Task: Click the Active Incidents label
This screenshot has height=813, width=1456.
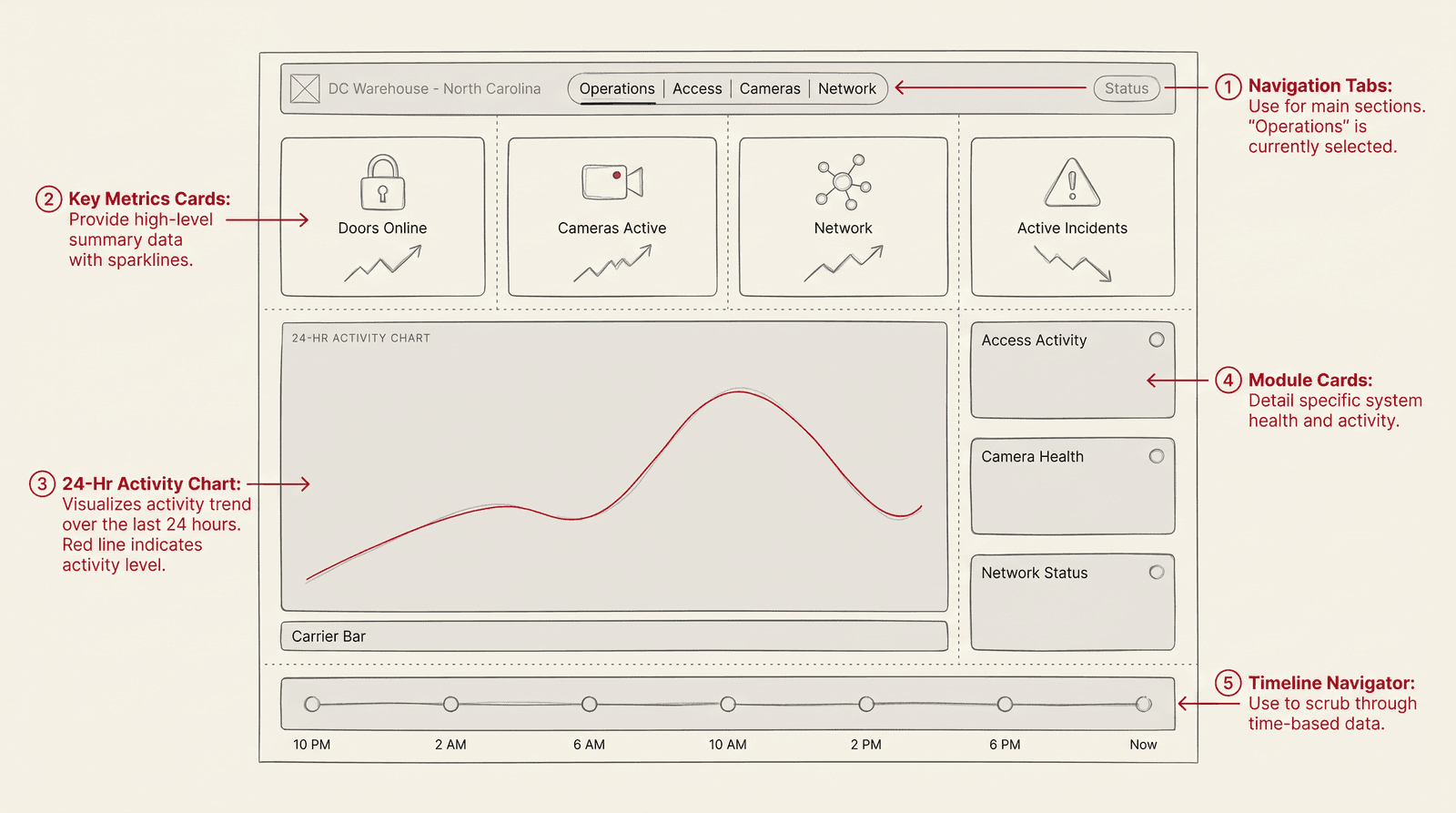Action: (1072, 229)
